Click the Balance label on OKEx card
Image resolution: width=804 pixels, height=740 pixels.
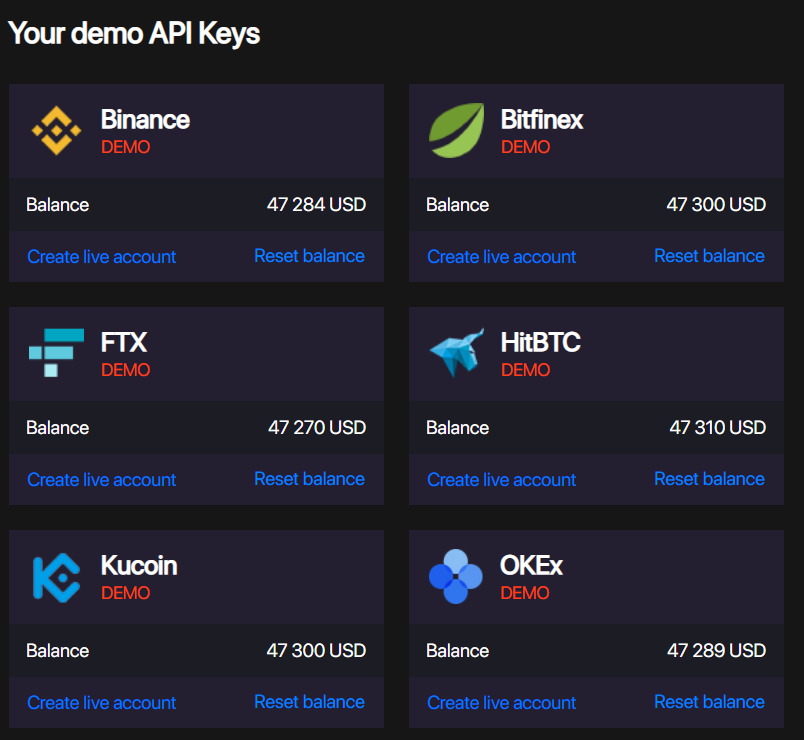[457, 651]
